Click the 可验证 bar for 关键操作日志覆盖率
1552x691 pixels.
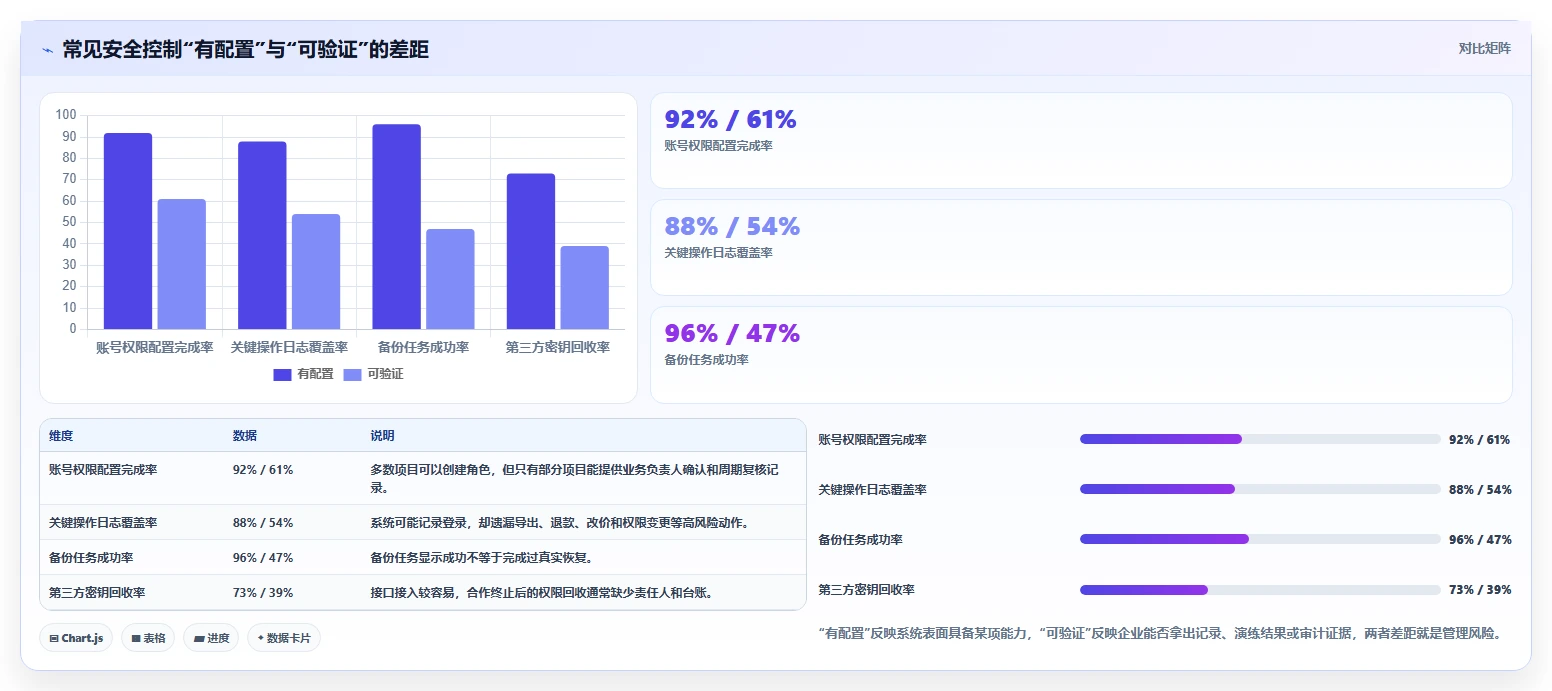(316, 272)
